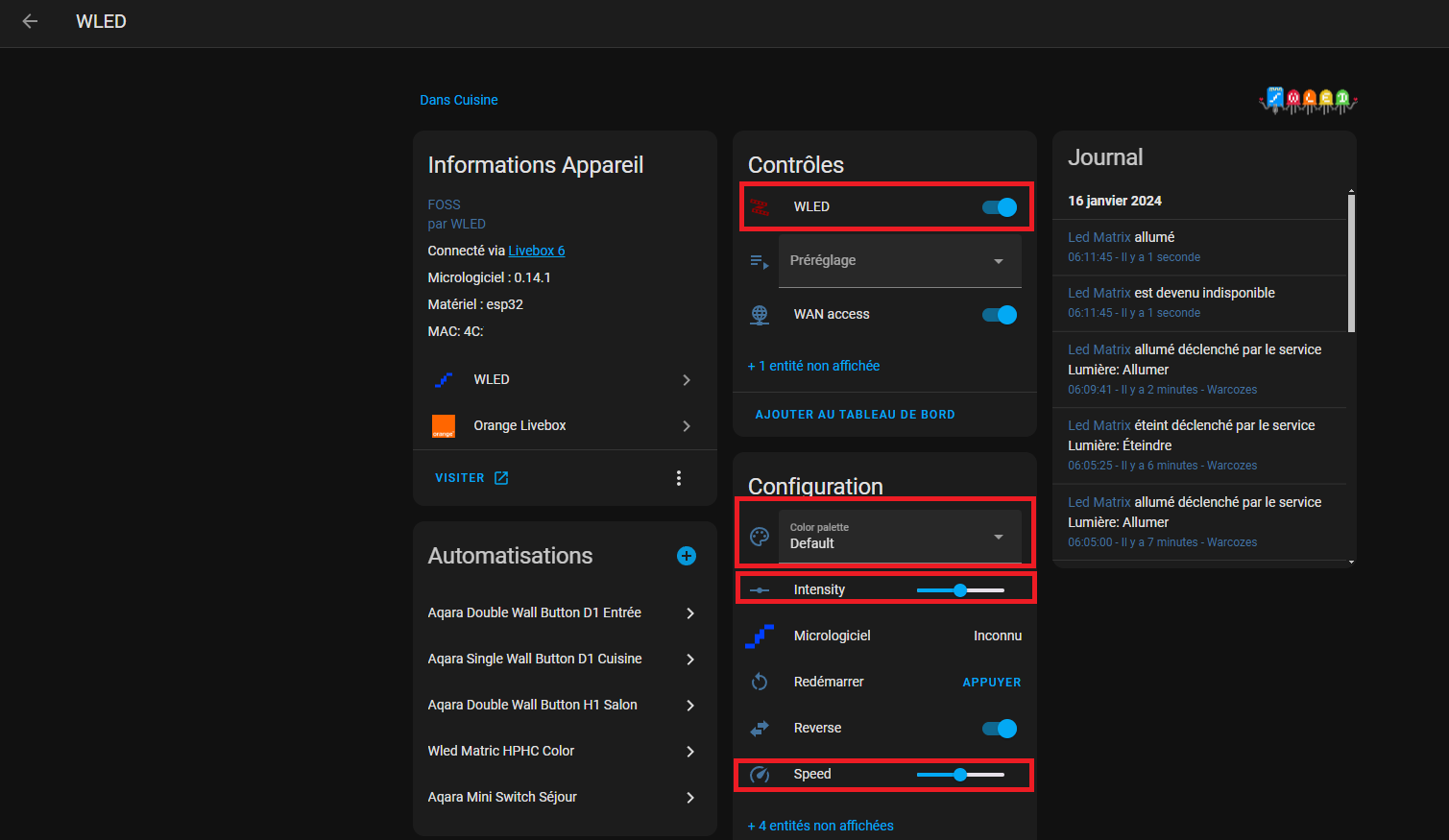Click the Color palette icon
This screenshot has width=1449, height=840.
tap(760, 537)
